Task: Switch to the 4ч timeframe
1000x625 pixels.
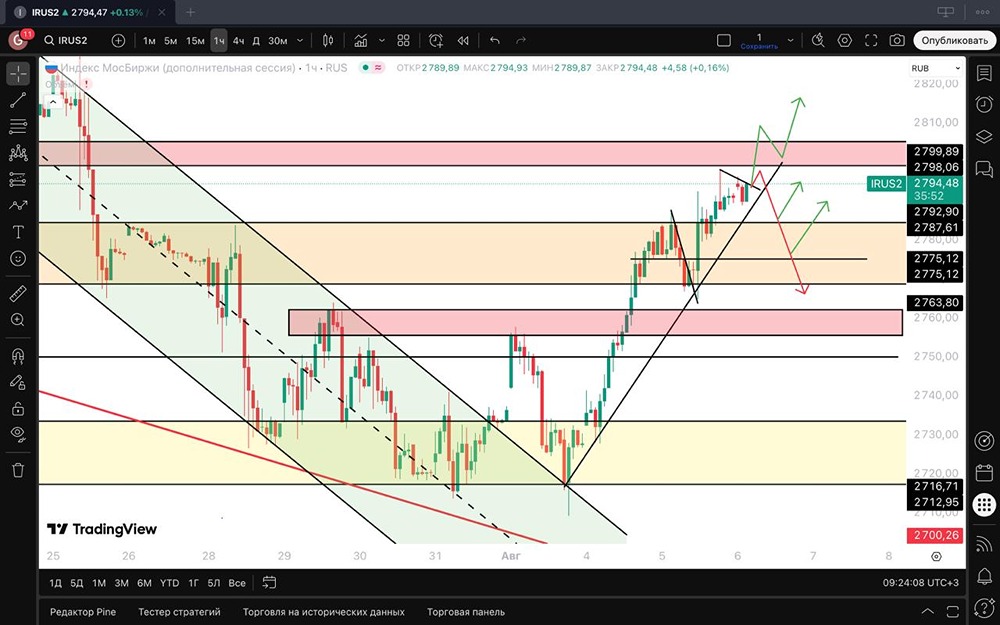Action: pyautogui.click(x=239, y=40)
